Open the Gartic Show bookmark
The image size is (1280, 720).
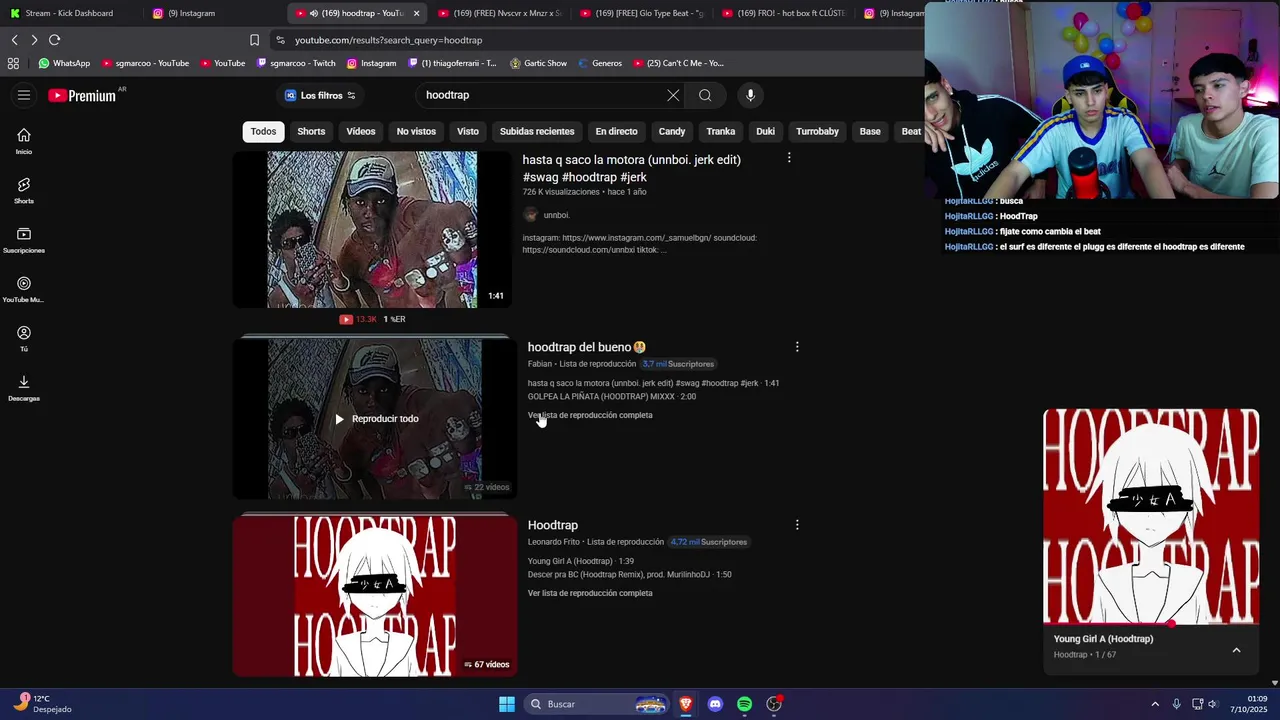pos(538,63)
